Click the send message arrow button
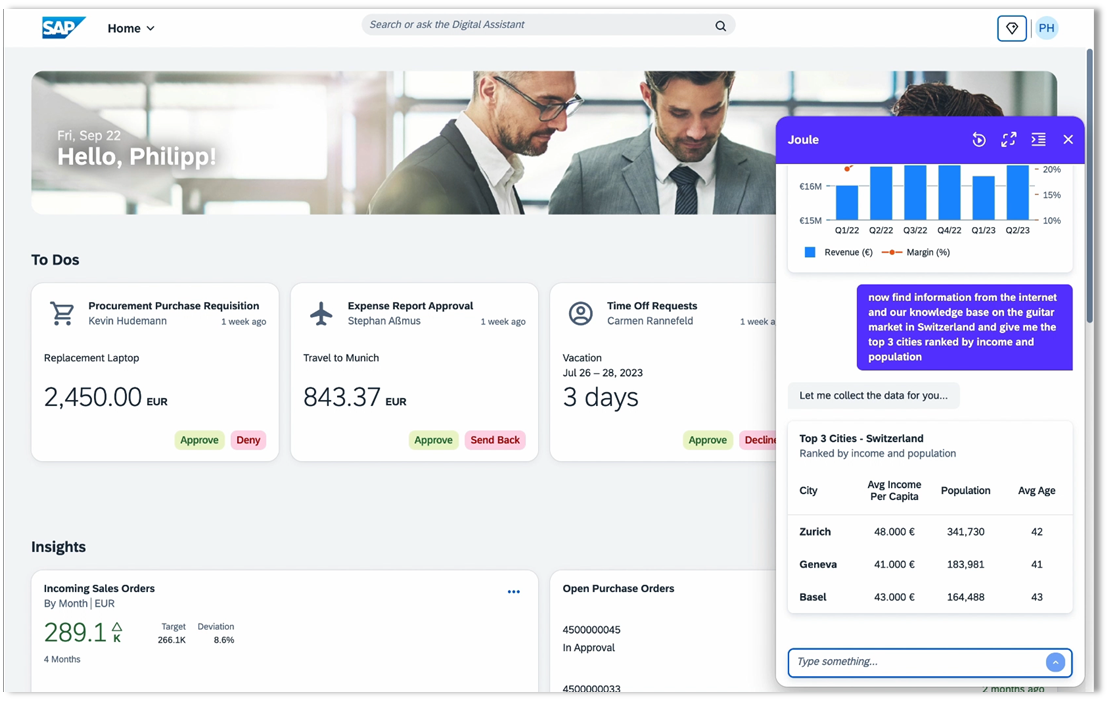Screen dimensions: 1109x701 pyautogui.click(x=1055, y=662)
